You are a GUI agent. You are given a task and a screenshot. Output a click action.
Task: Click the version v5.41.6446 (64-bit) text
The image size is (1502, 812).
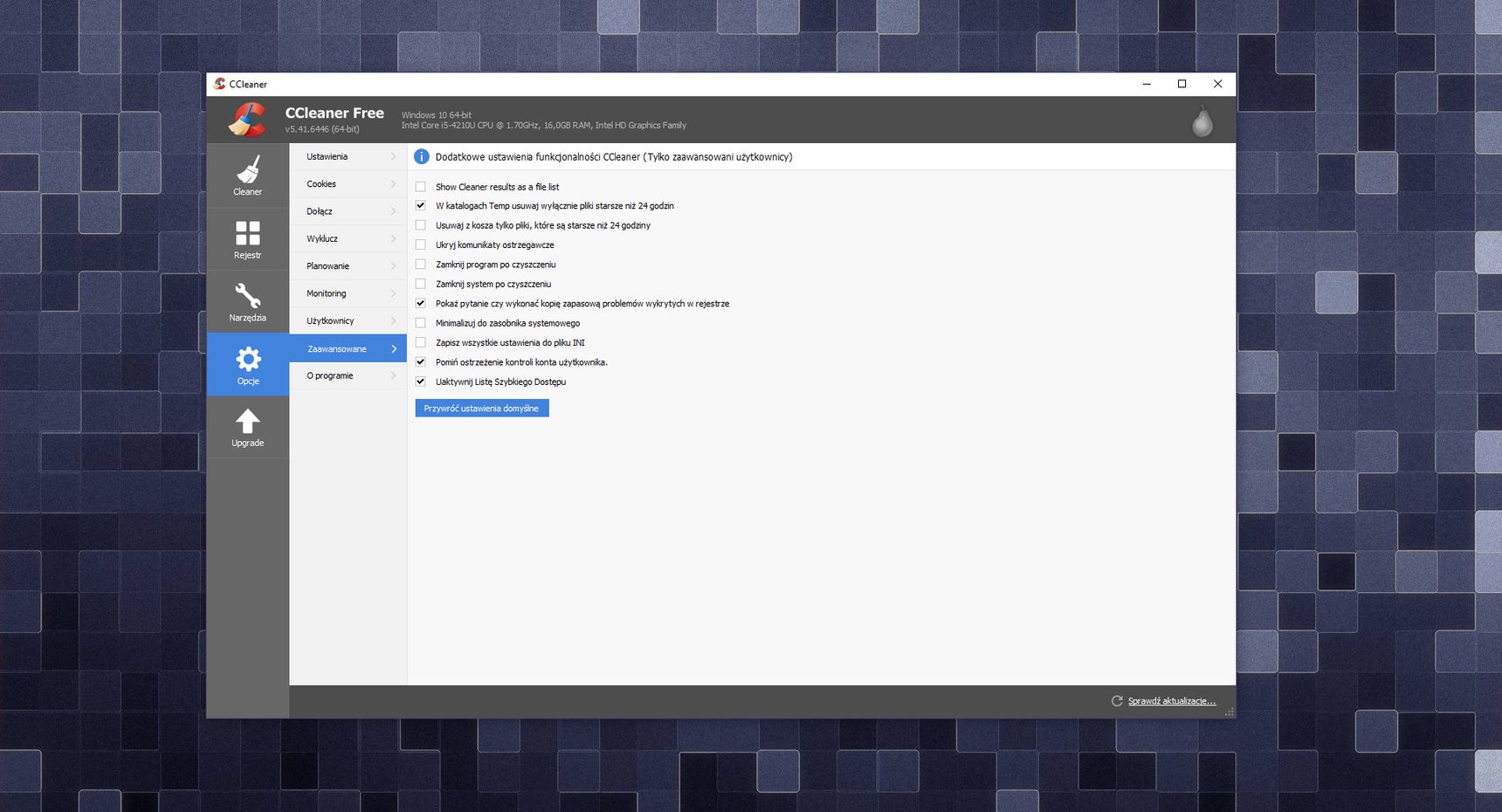click(322, 129)
